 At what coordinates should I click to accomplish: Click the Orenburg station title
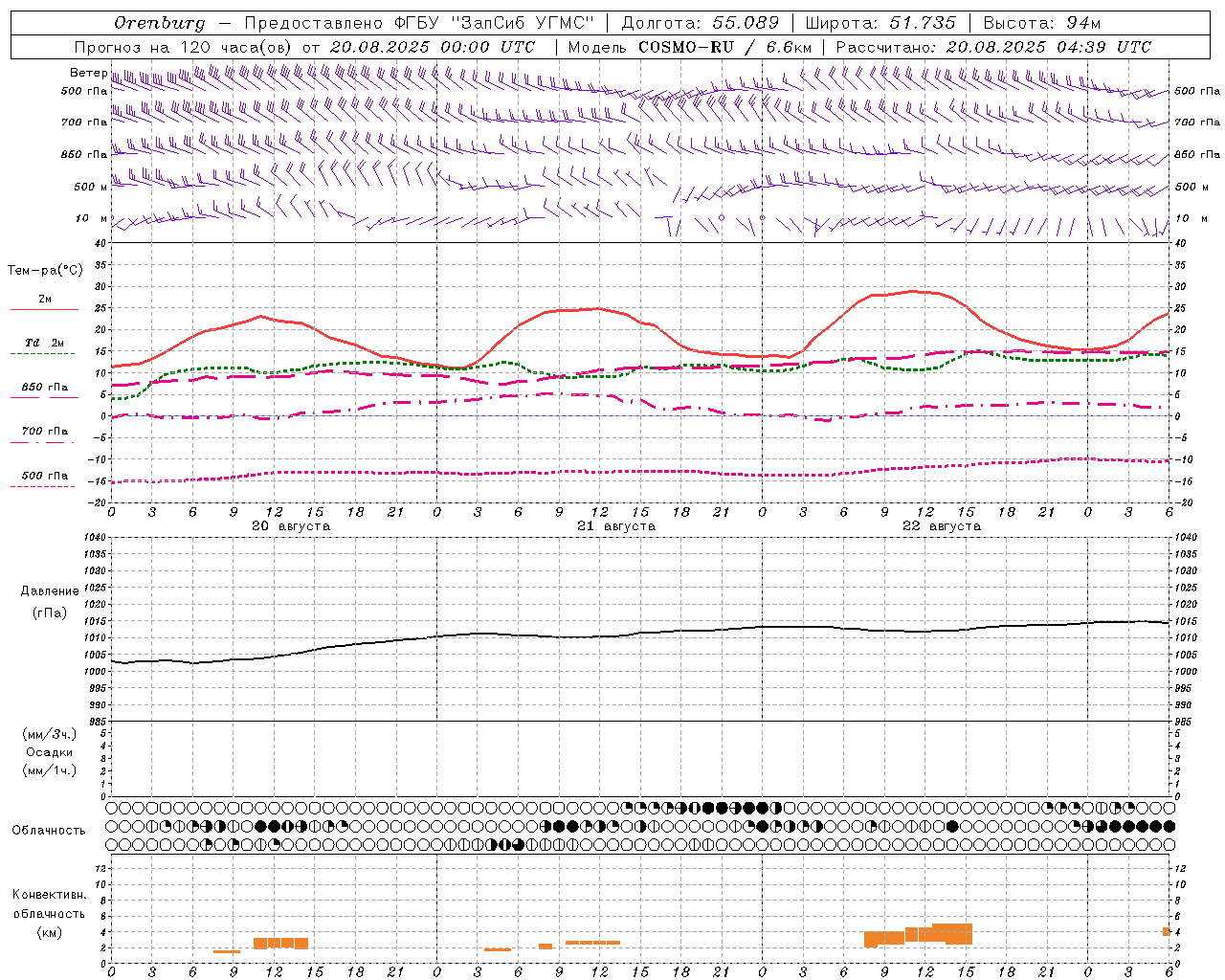(x=159, y=23)
